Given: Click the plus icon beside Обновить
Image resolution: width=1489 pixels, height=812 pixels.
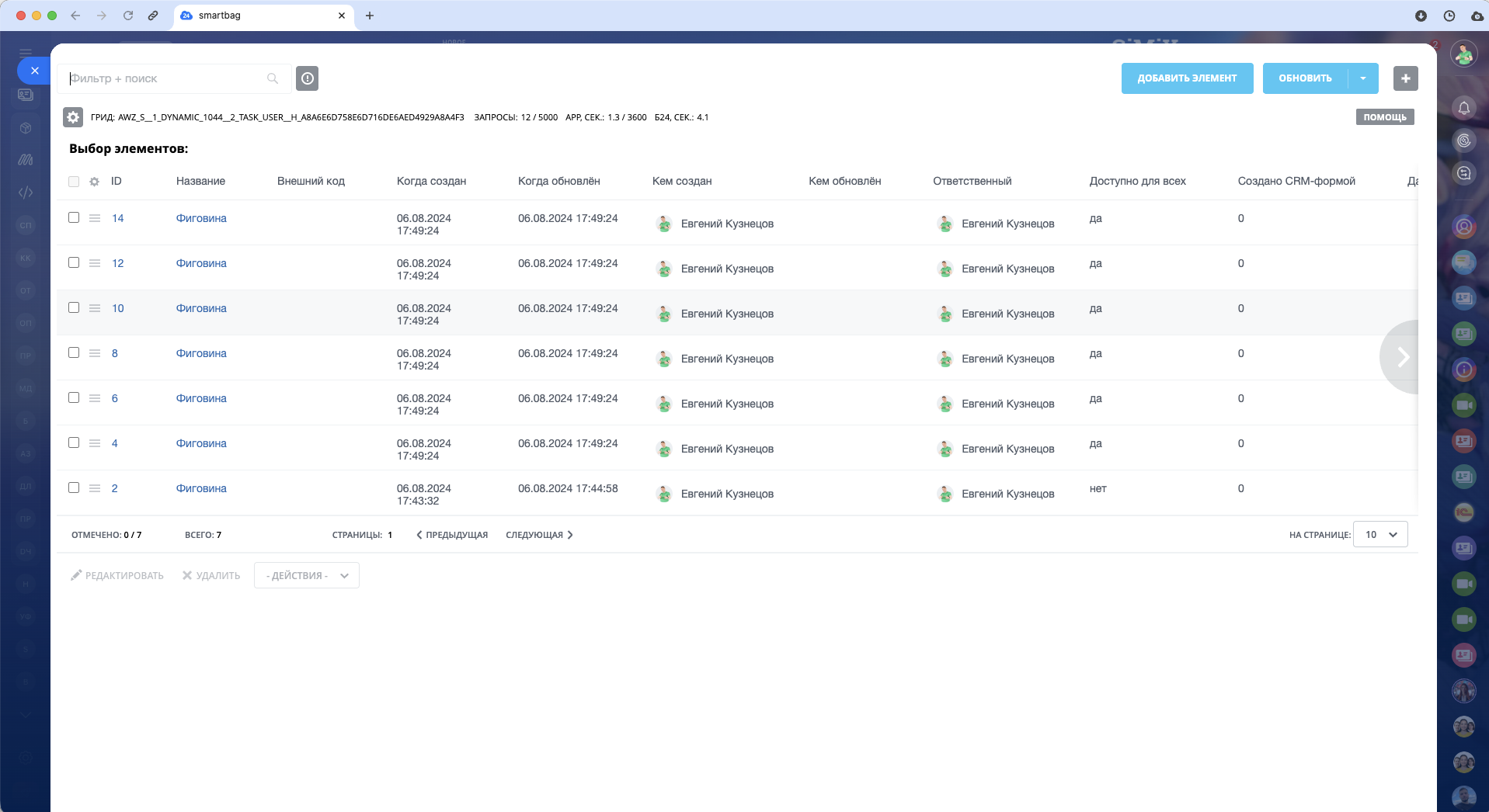Looking at the screenshot, I should 1405,78.
